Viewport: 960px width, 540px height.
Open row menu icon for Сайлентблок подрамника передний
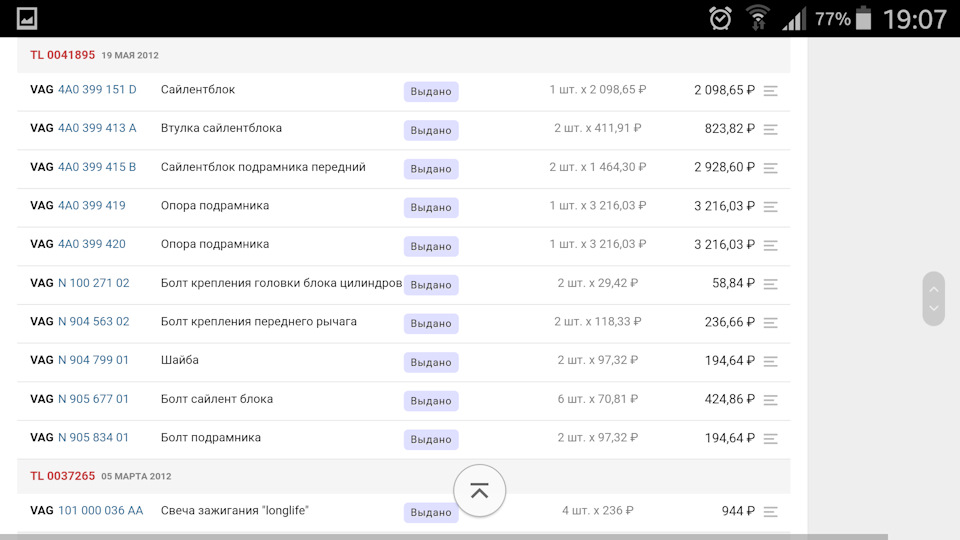pos(770,168)
